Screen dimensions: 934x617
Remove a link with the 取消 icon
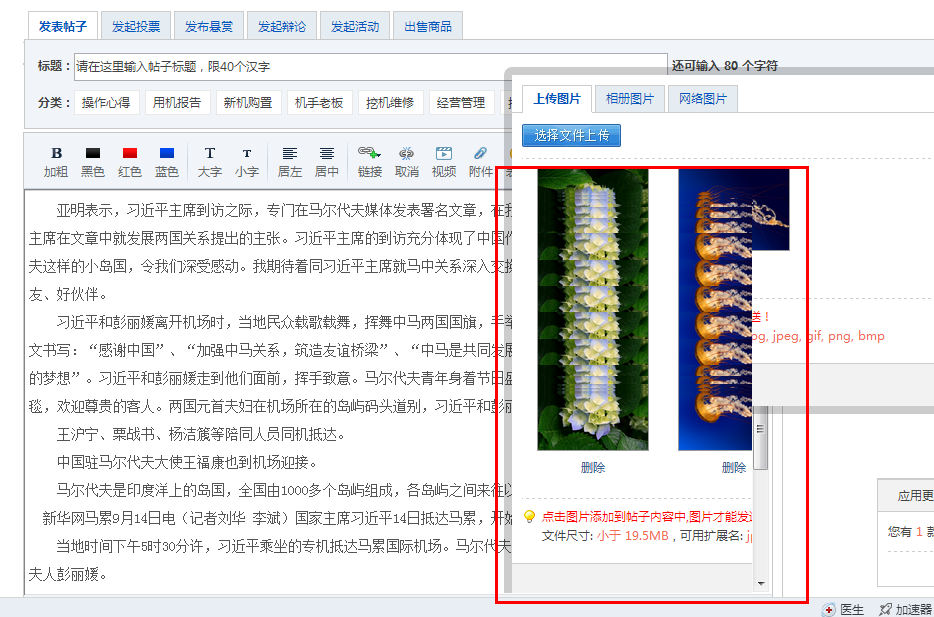[x=406, y=161]
